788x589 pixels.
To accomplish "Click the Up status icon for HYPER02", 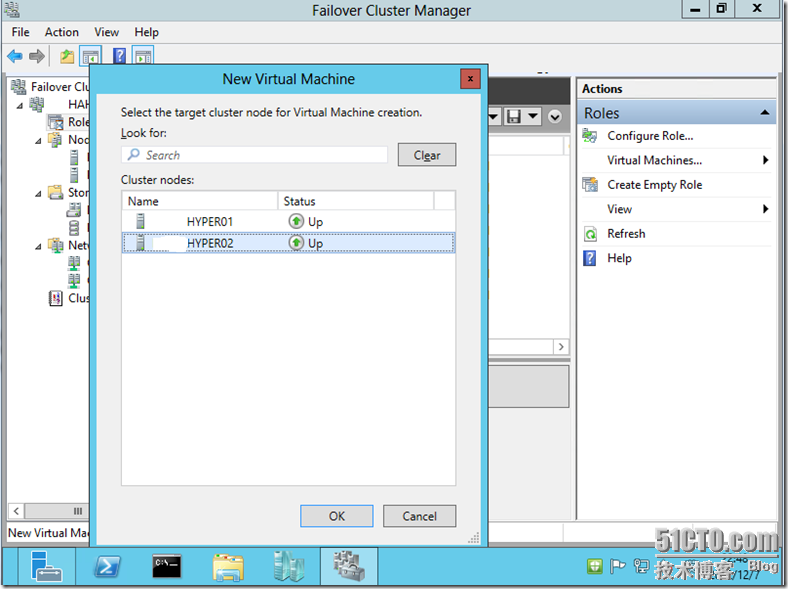I will (x=296, y=243).
